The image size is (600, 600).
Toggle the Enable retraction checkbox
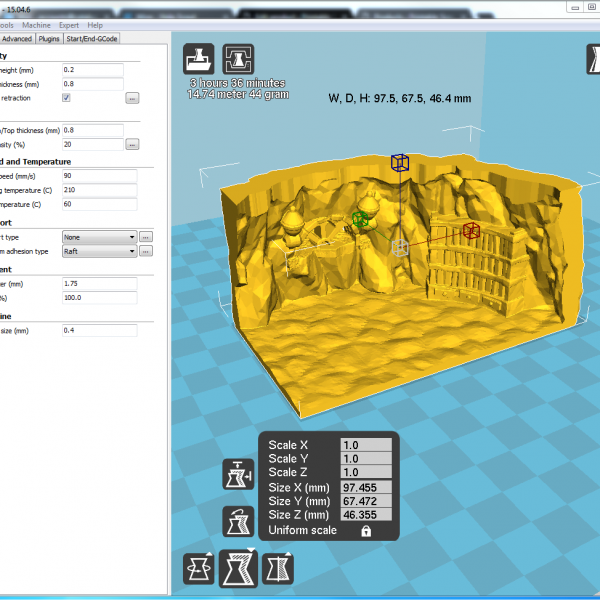point(66,98)
